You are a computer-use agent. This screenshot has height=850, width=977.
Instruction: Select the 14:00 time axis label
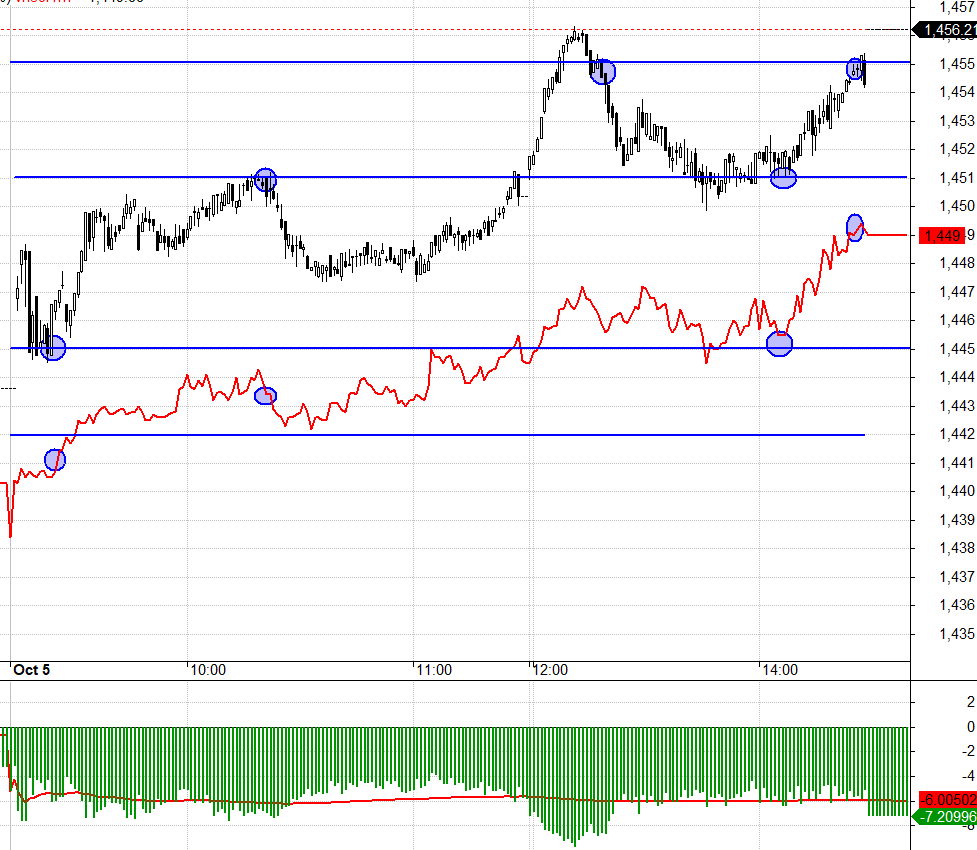coord(779,670)
